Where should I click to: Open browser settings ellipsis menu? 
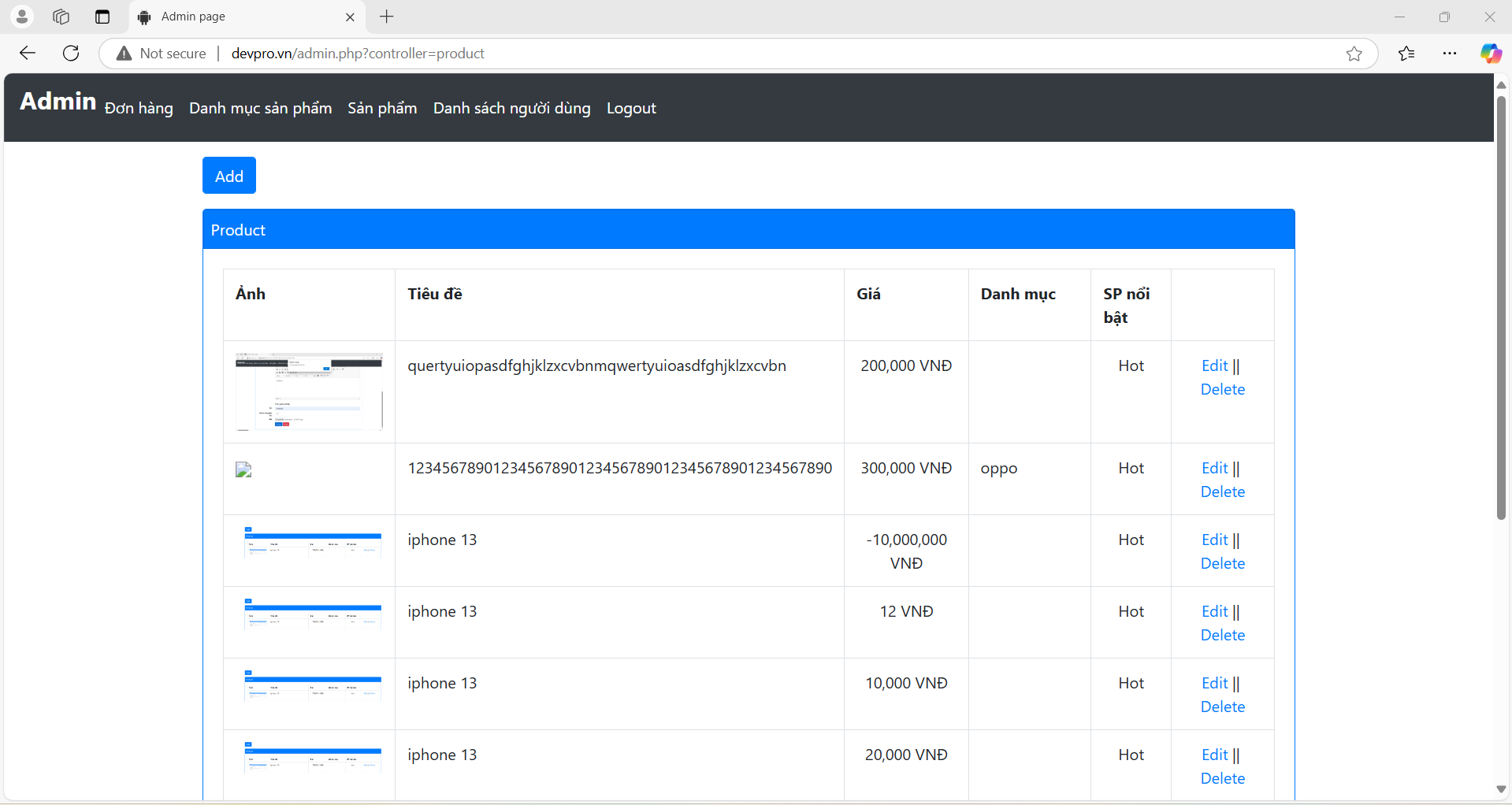point(1449,54)
